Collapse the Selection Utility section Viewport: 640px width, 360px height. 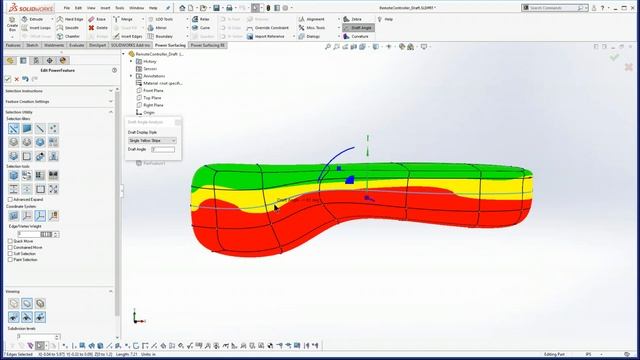coord(111,112)
